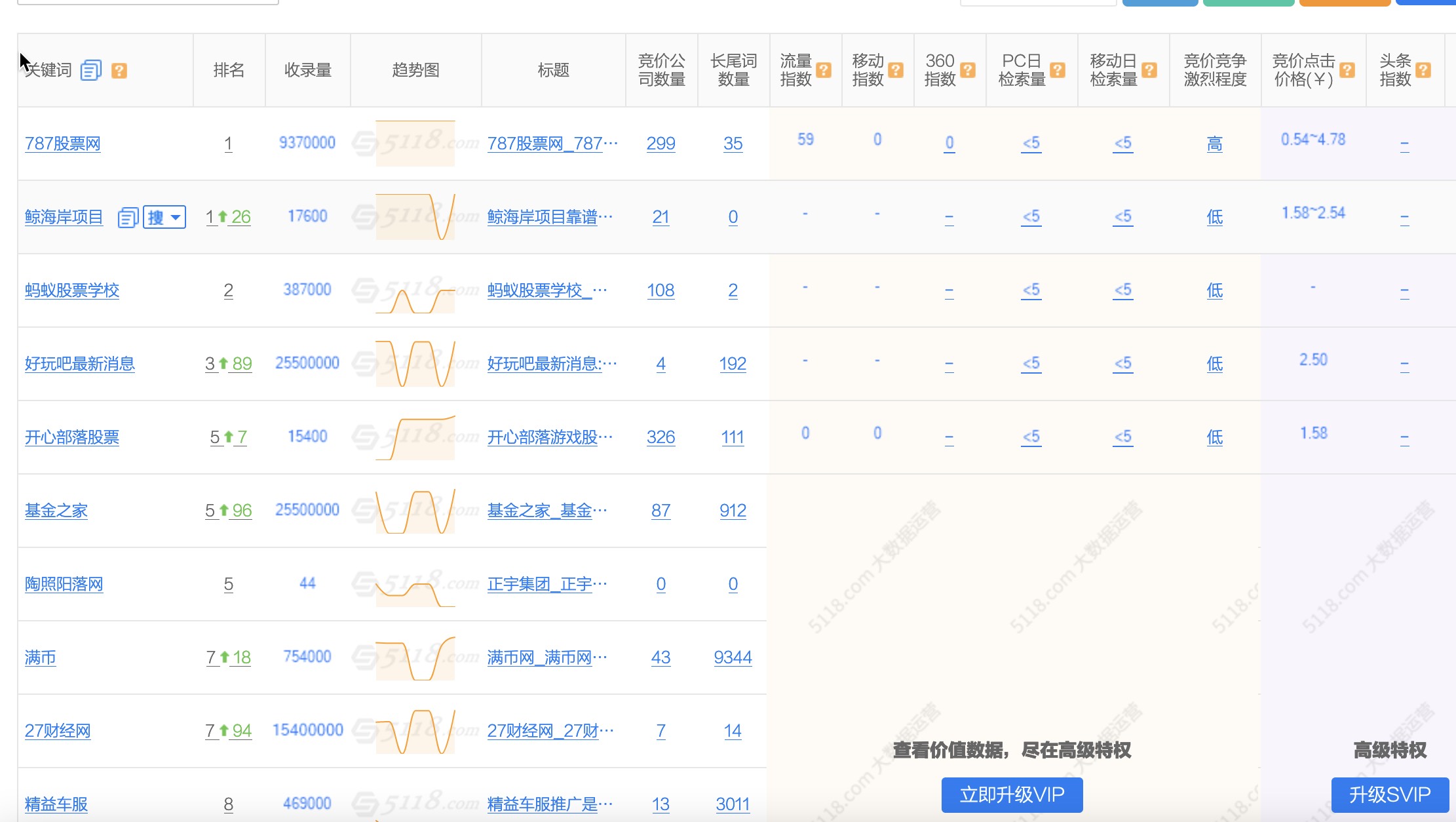Click 360 index 0 for 787股票网
Screen dimensions: 1456x822
(x=949, y=144)
